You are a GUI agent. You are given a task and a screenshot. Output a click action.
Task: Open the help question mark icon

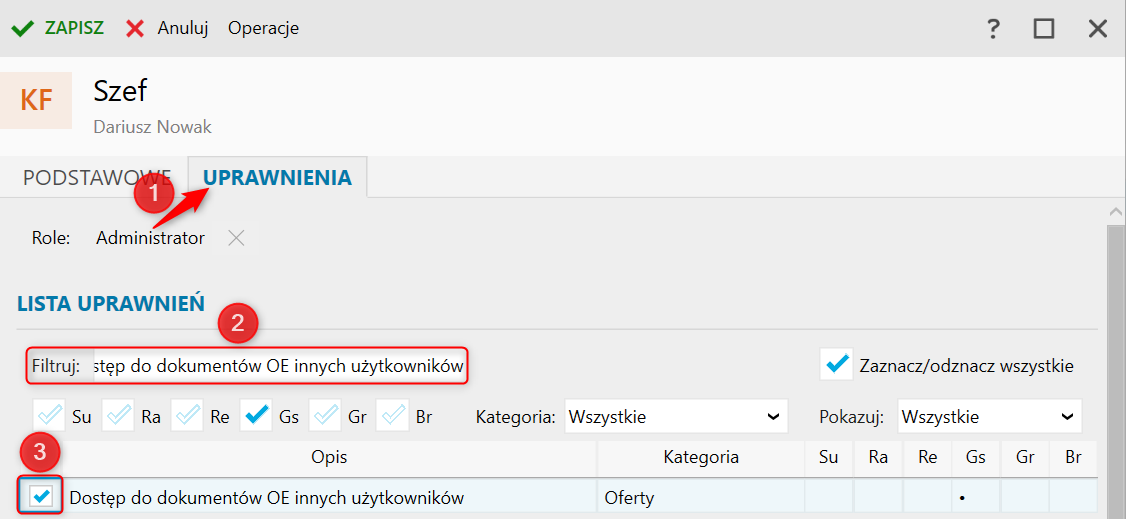pyautogui.click(x=993, y=29)
